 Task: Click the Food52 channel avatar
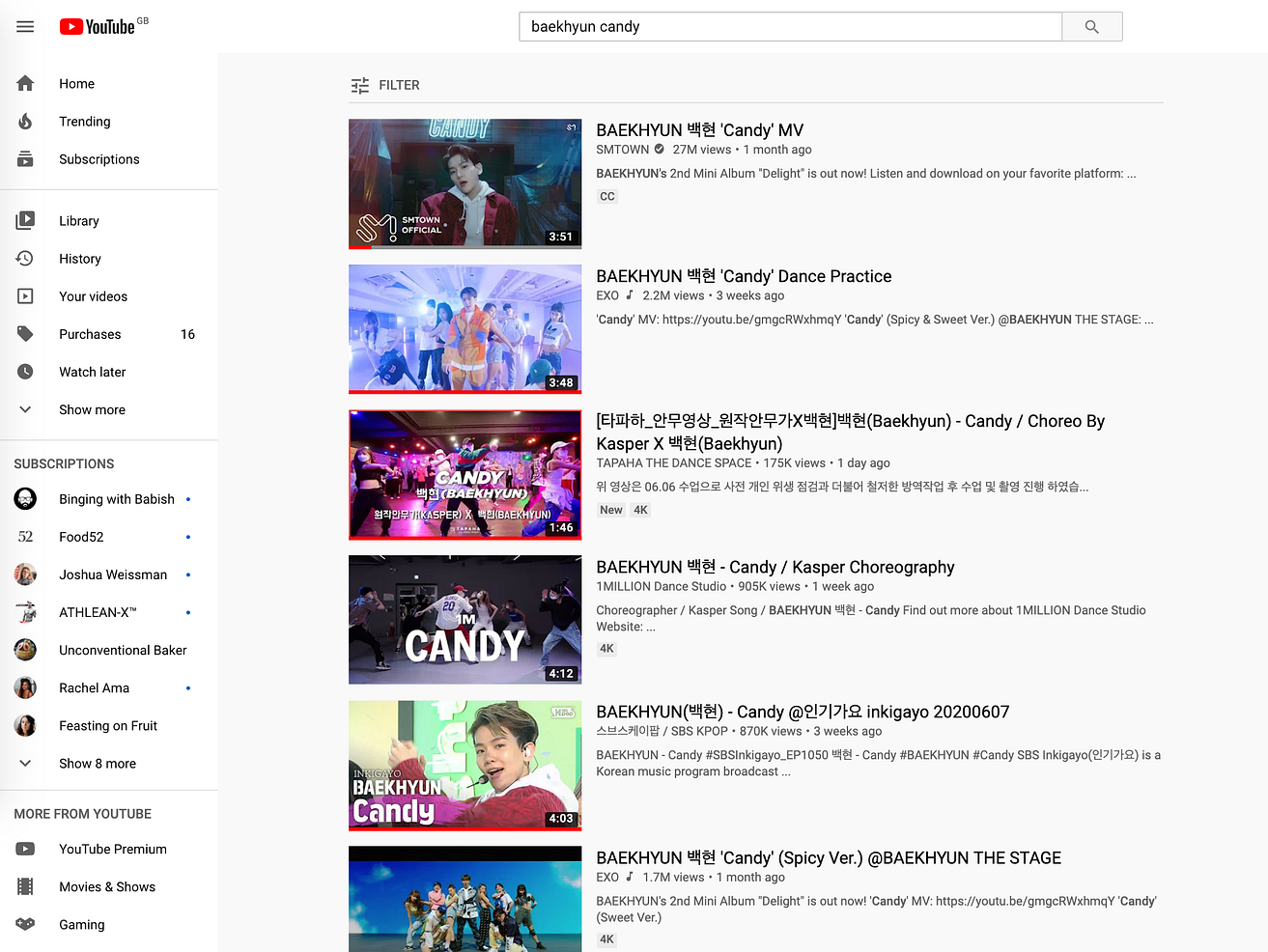pos(25,537)
